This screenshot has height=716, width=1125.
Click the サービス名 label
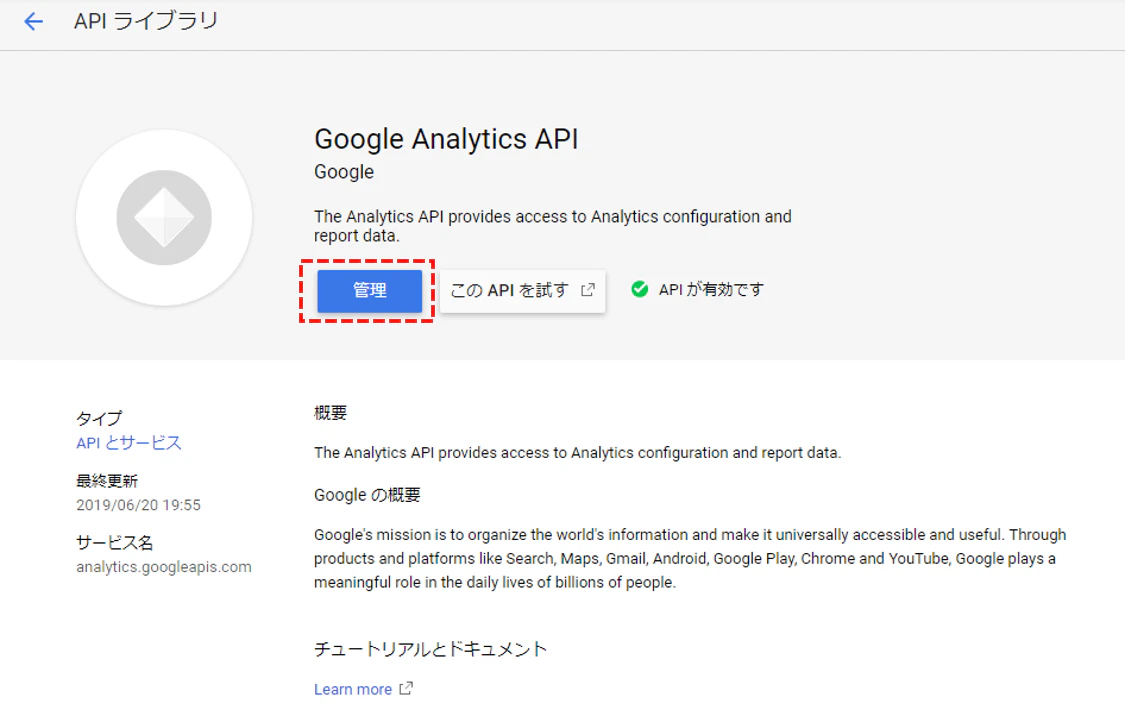(x=115, y=542)
